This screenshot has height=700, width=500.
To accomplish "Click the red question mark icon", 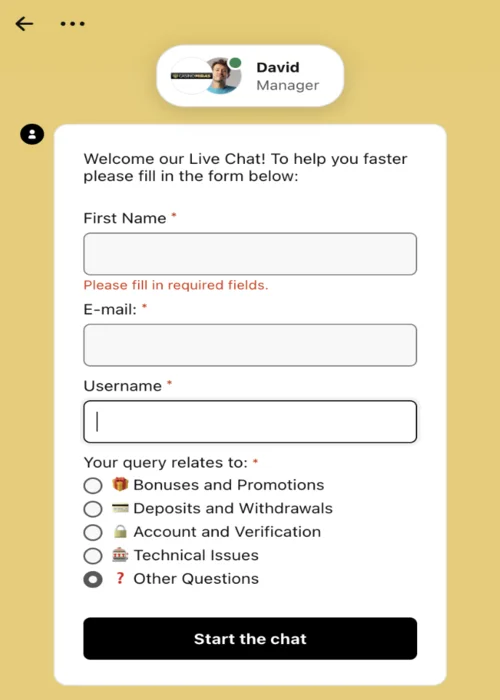I will [120, 578].
